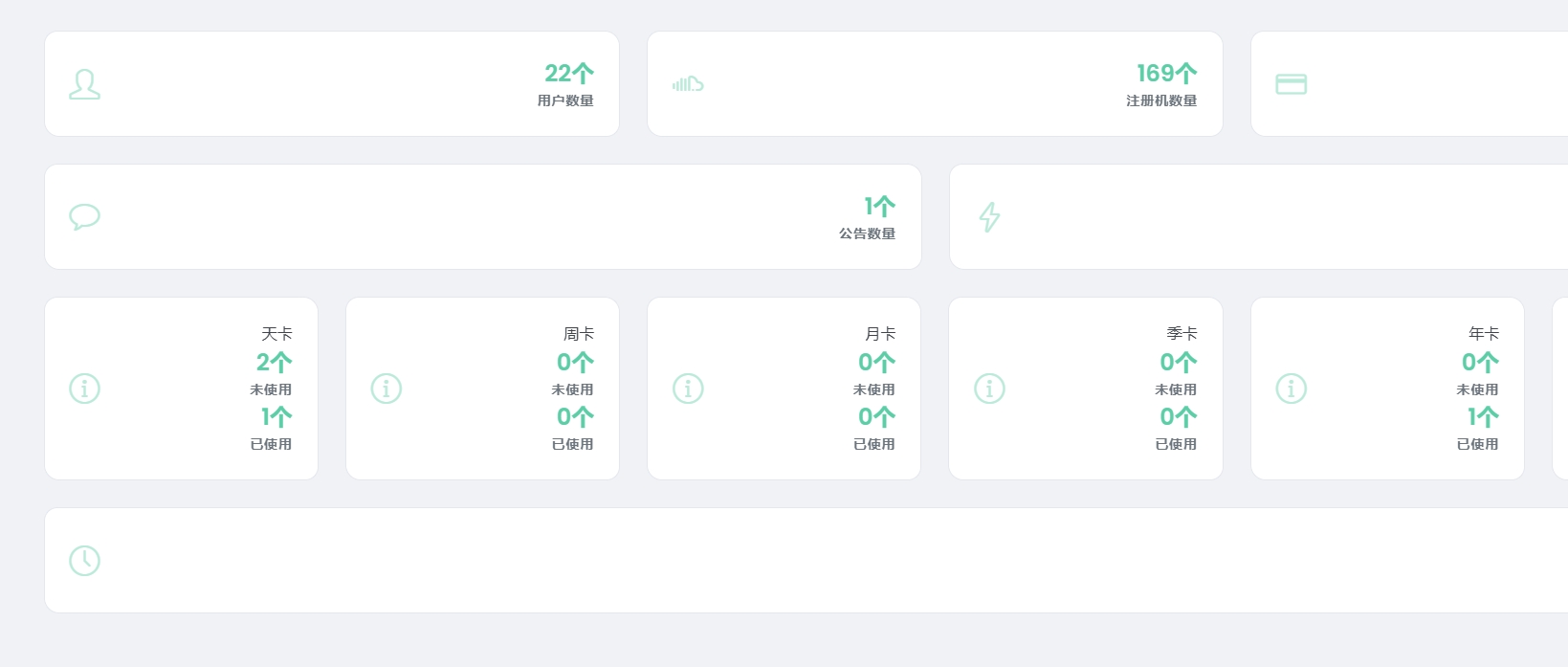Click the lightning bolt icon
The width and height of the screenshot is (1568, 667).
(x=989, y=217)
